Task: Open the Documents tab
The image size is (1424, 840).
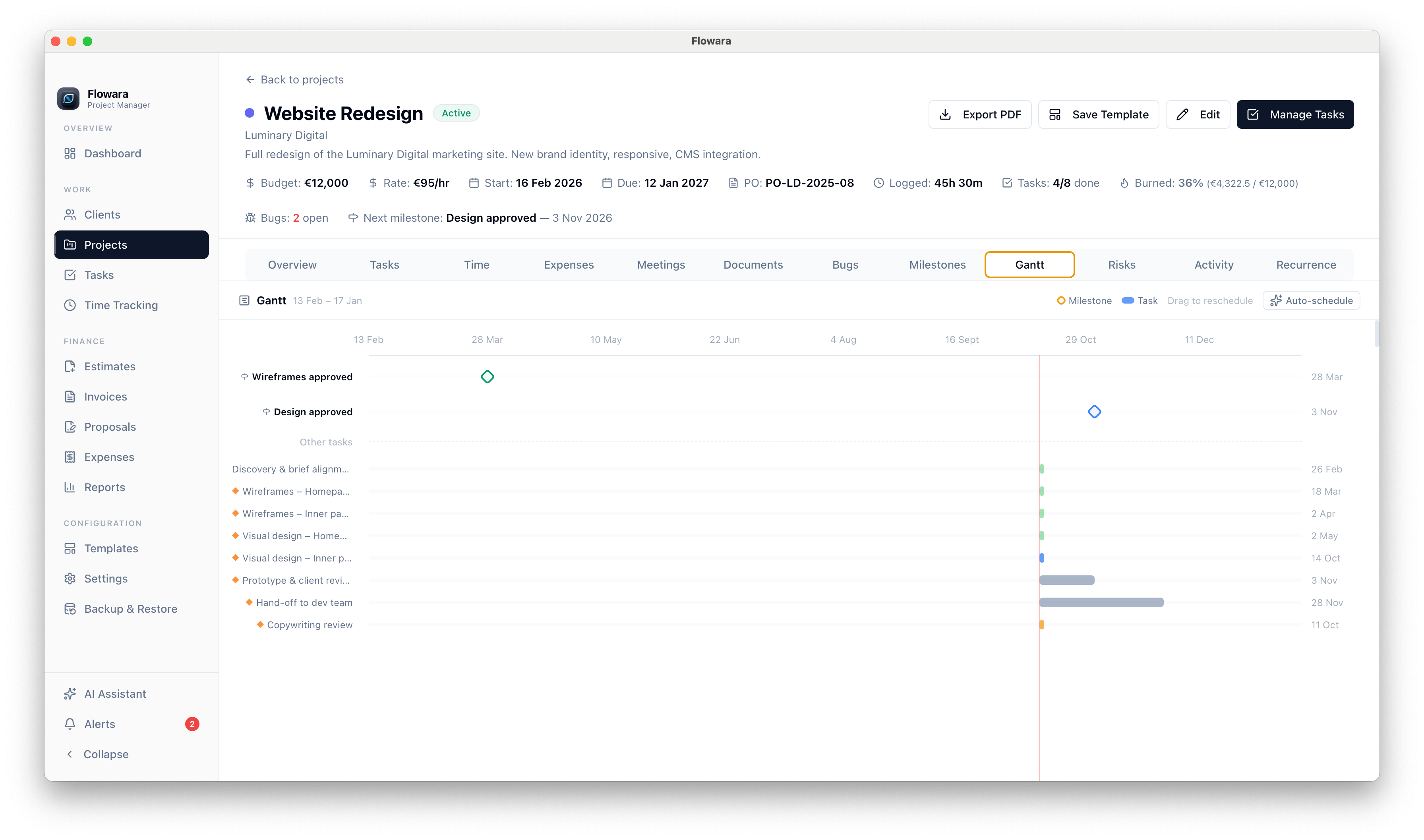Action: 753,265
